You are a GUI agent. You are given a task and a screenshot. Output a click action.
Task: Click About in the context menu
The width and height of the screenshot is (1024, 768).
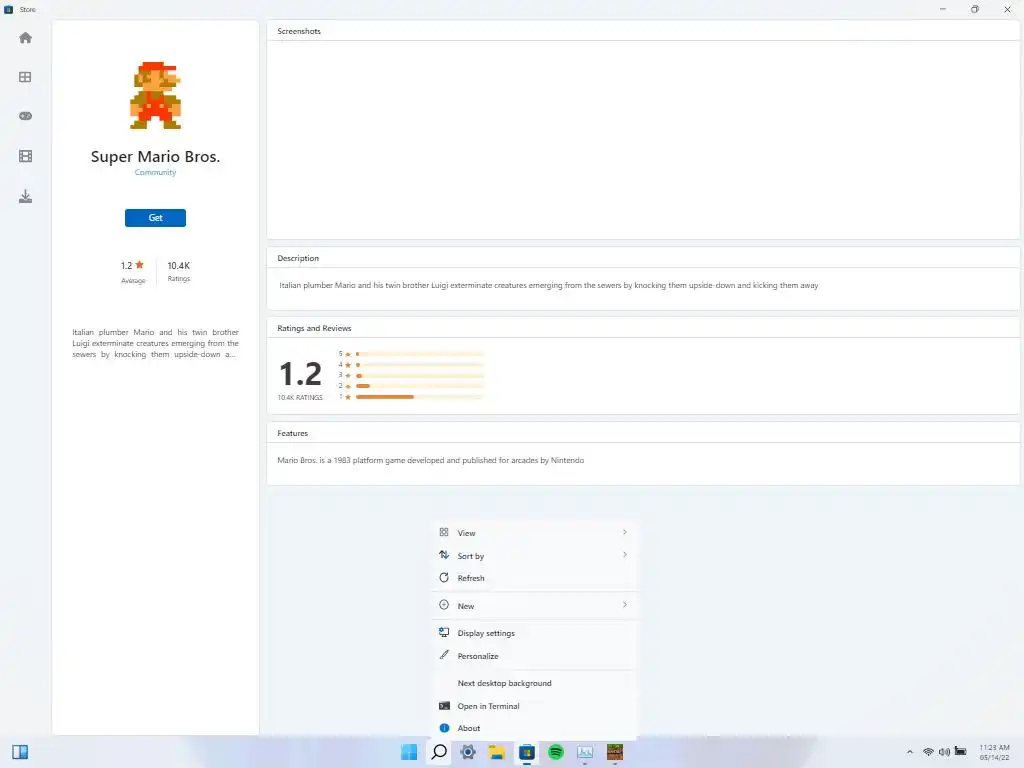(534, 728)
